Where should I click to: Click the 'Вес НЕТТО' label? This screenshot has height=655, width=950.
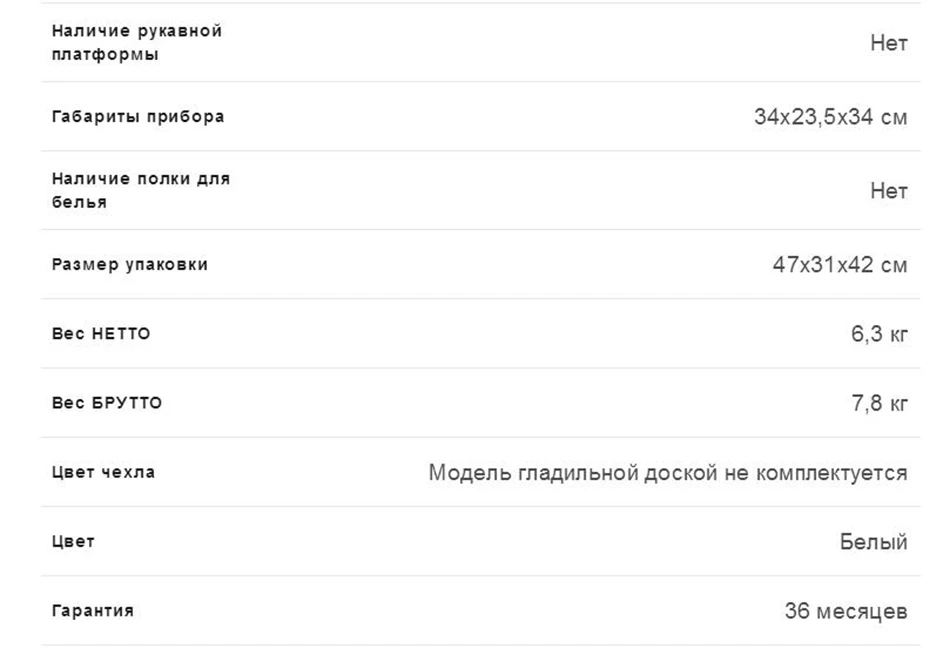[x=101, y=333]
